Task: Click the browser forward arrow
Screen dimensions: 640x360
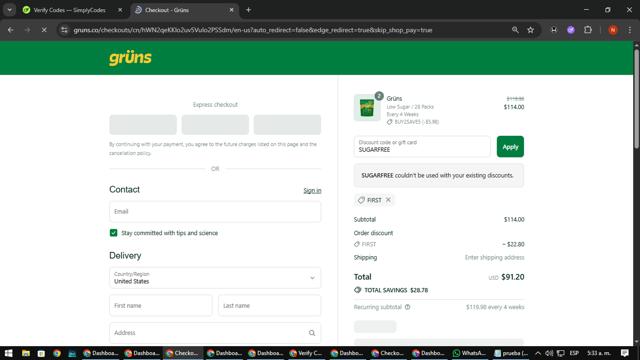Action: pos(27,30)
